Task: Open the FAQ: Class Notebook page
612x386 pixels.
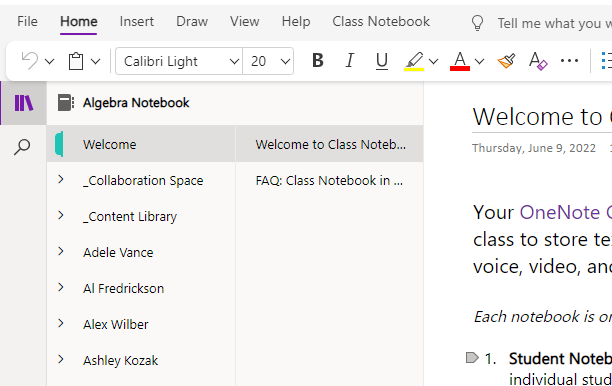Action: click(330, 180)
